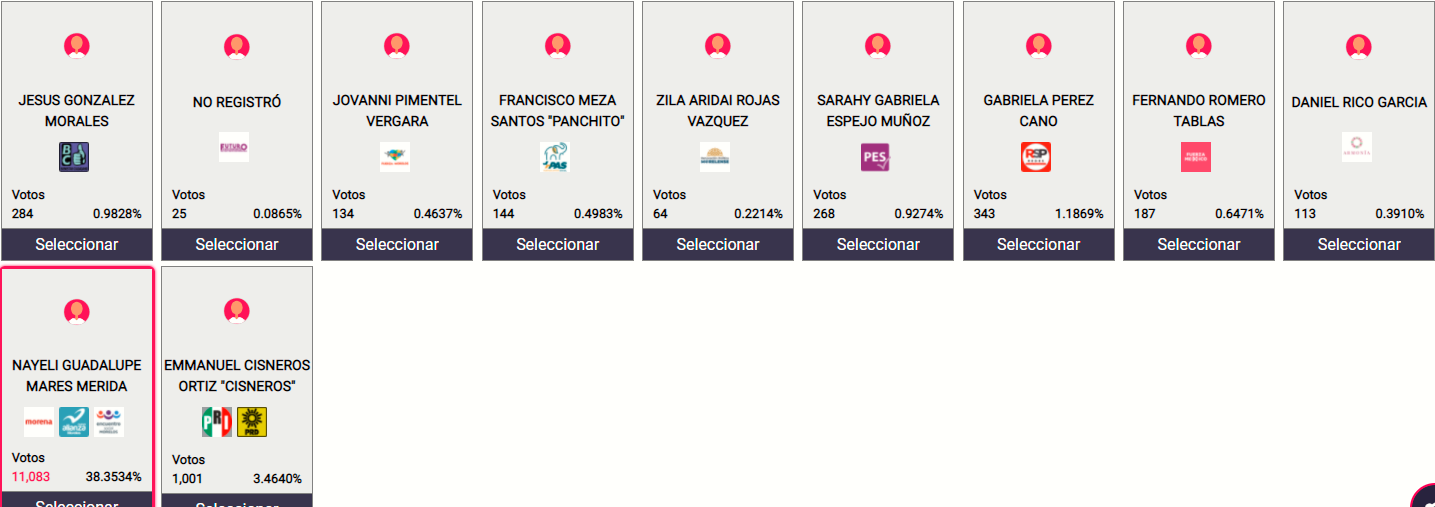This screenshot has height=507, width=1435.
Task: Click the red RSP party logo
Action: coord(1036,157)
